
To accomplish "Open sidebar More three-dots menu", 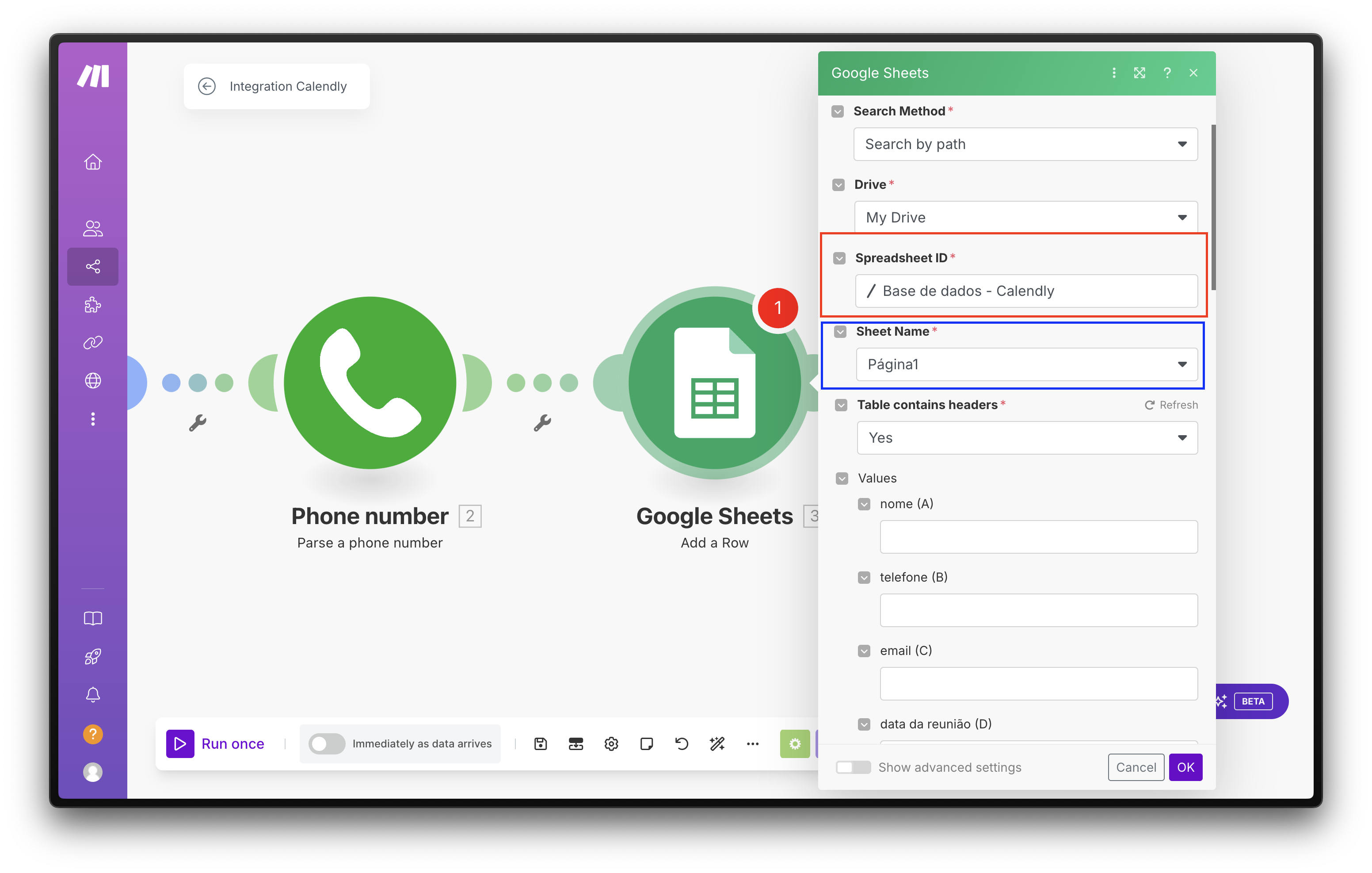I will pyautogui.click(x=93, y=419).
